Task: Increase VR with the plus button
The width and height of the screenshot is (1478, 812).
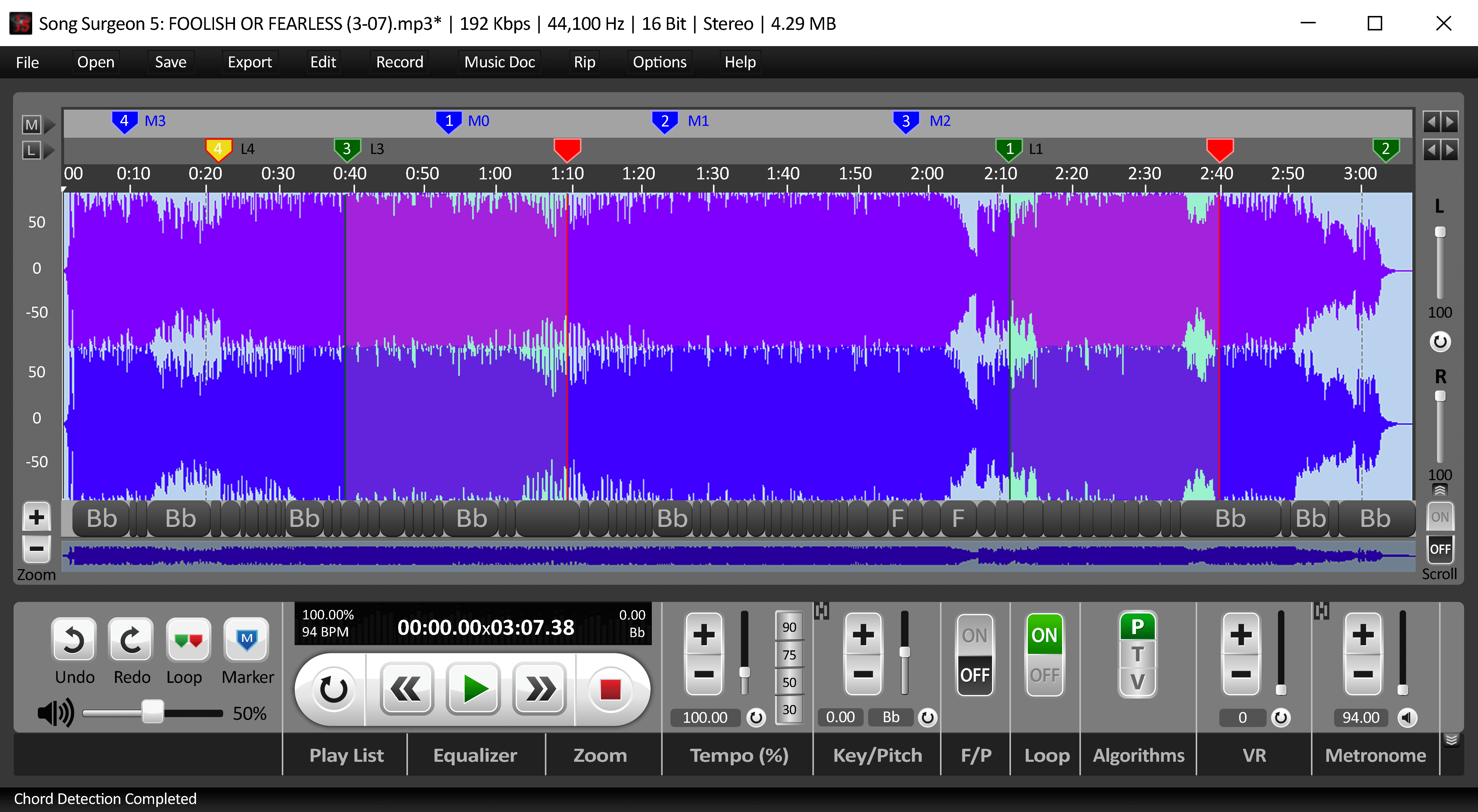Action: click(1241, 634)
